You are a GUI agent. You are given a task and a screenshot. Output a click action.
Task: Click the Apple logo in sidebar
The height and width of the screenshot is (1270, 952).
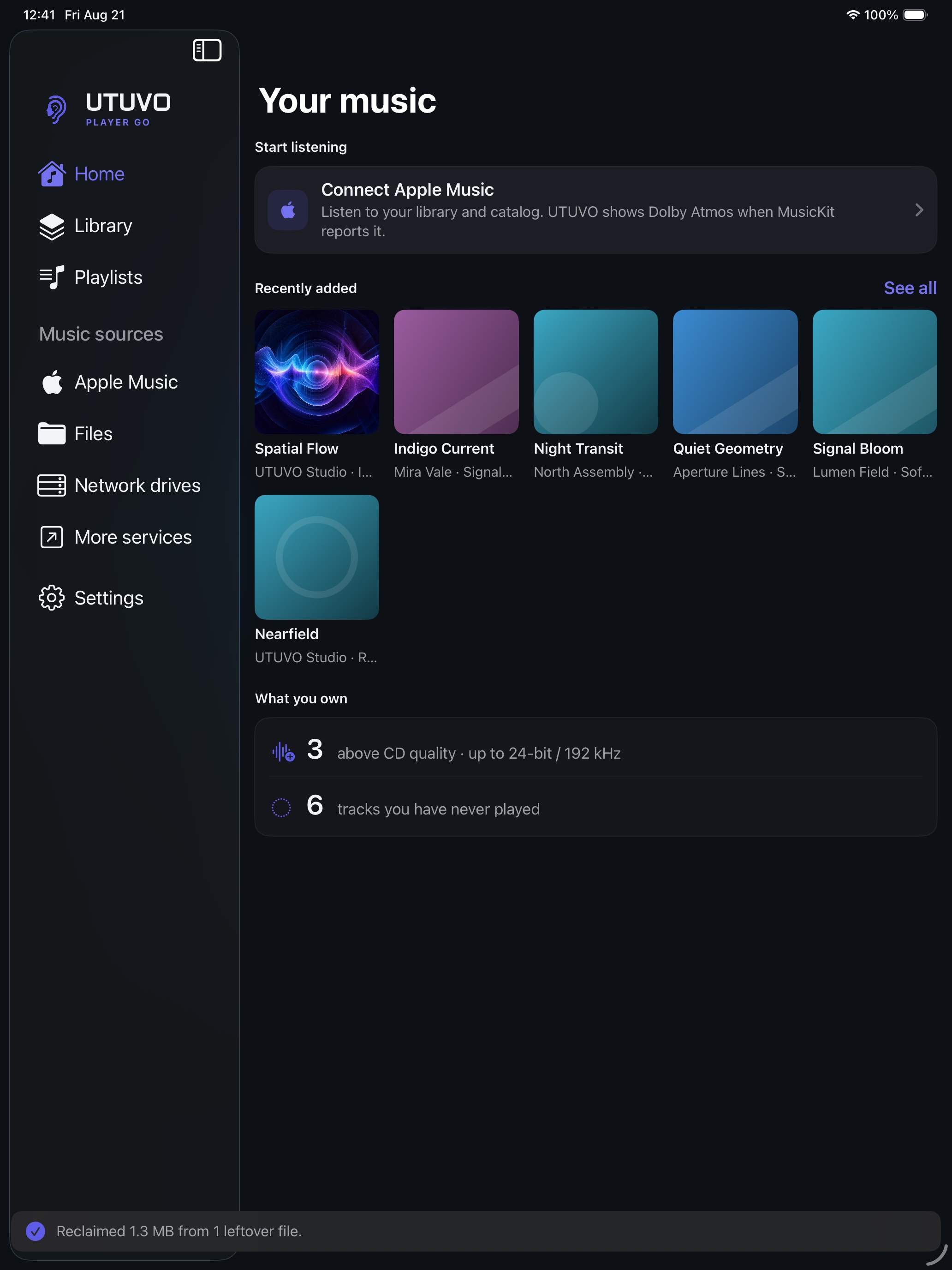tap(52, 382)
